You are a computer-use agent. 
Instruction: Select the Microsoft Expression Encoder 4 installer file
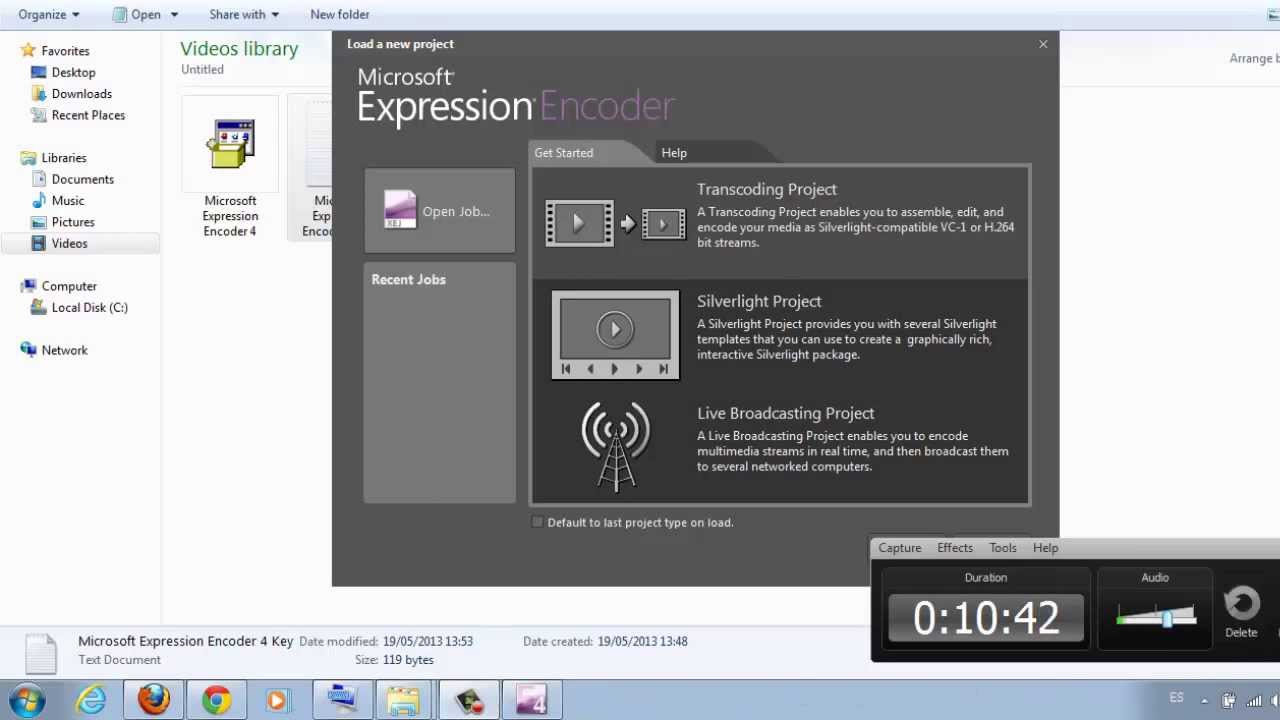coord(230,167)
